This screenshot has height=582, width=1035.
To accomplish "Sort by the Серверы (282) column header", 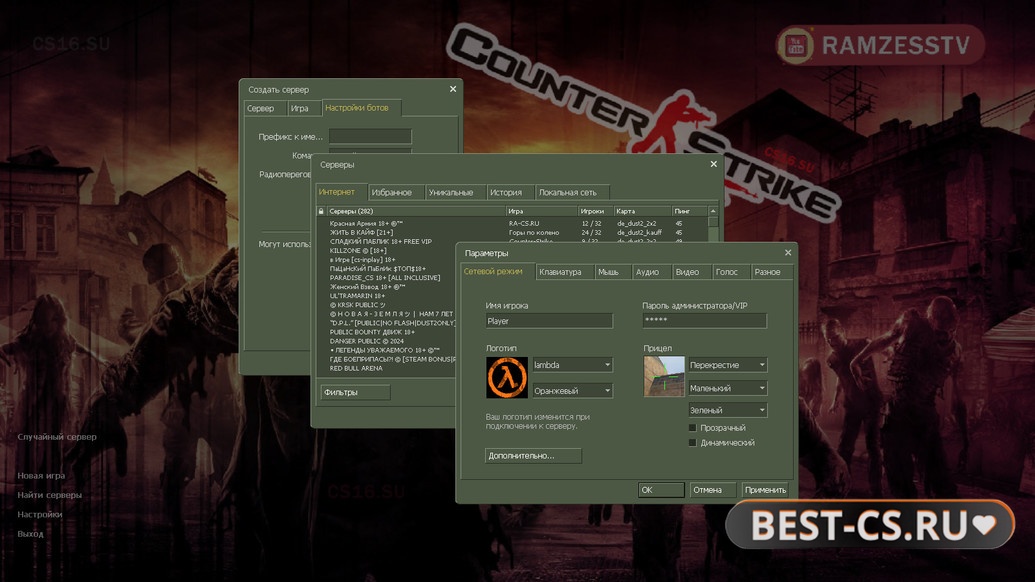I will coord(416,211).
